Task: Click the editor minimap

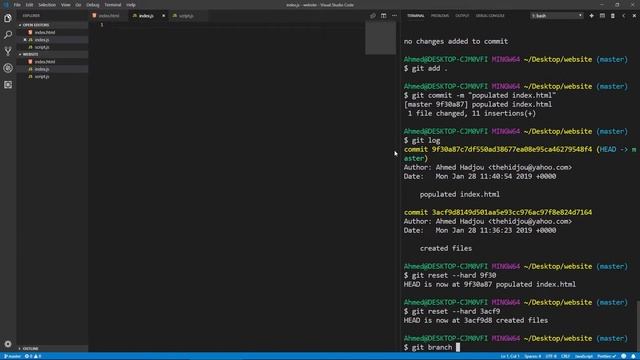Action: click(380, 38)
